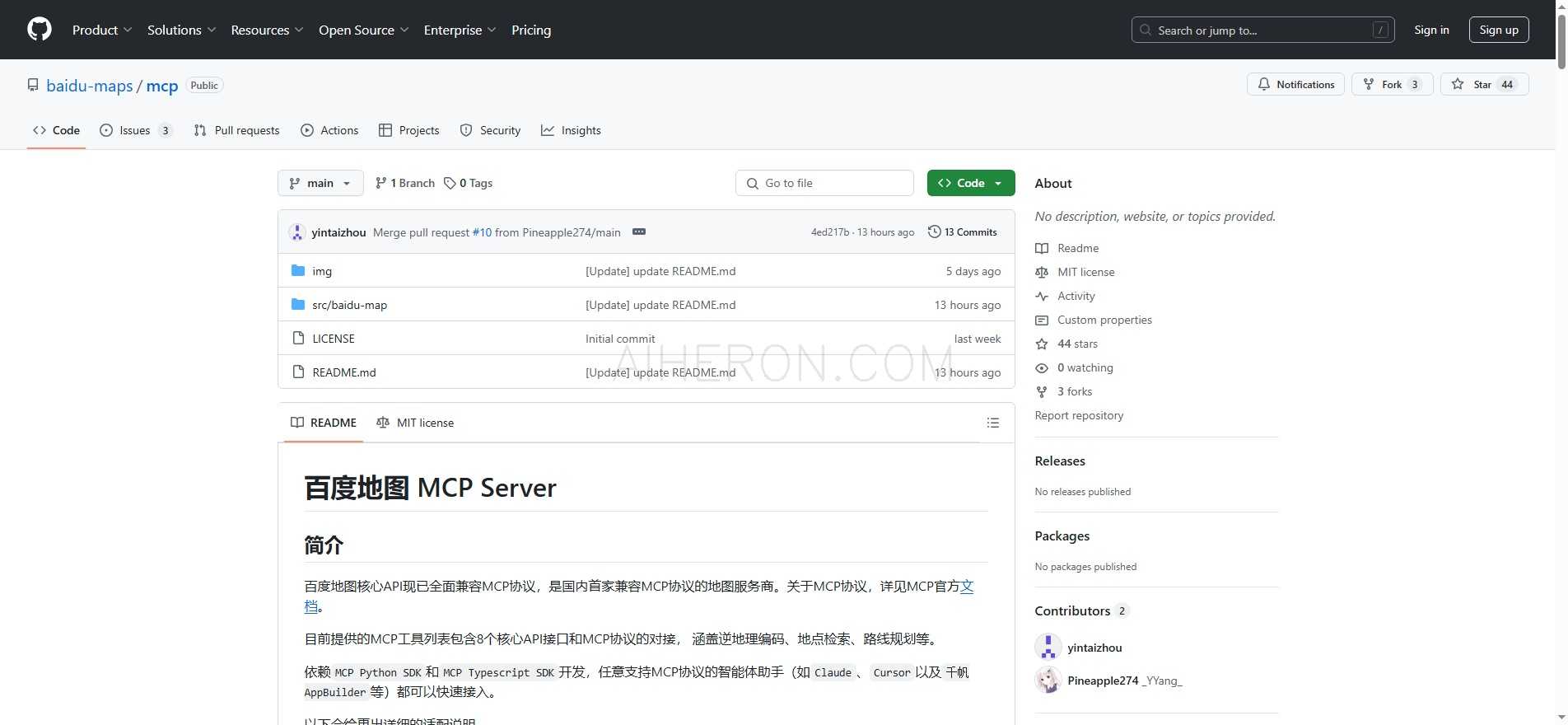Click the GitHub logo icon
Screen dimensions: 1568x725
click(40, 30)
